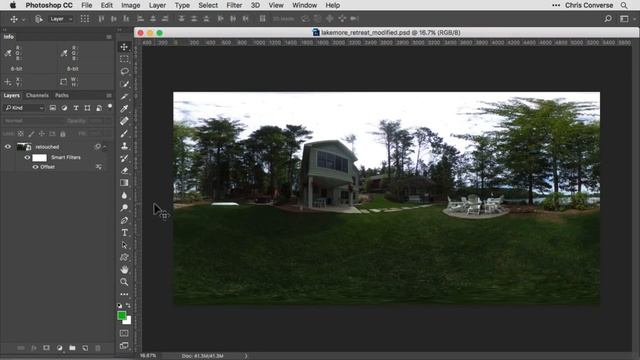Image resolution: width=640 pixels, height=360 pixels.
Task: Swap foreground and background colors
Action: [x=128, y=305]
